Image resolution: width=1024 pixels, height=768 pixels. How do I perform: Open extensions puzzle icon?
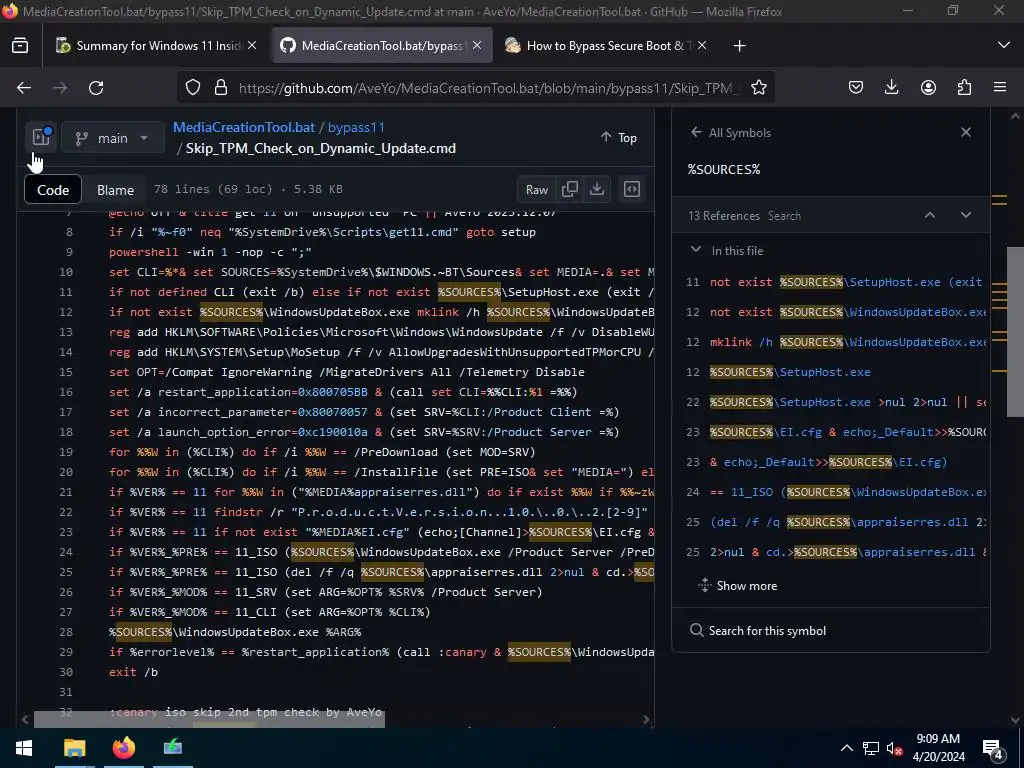coord(964,88)
